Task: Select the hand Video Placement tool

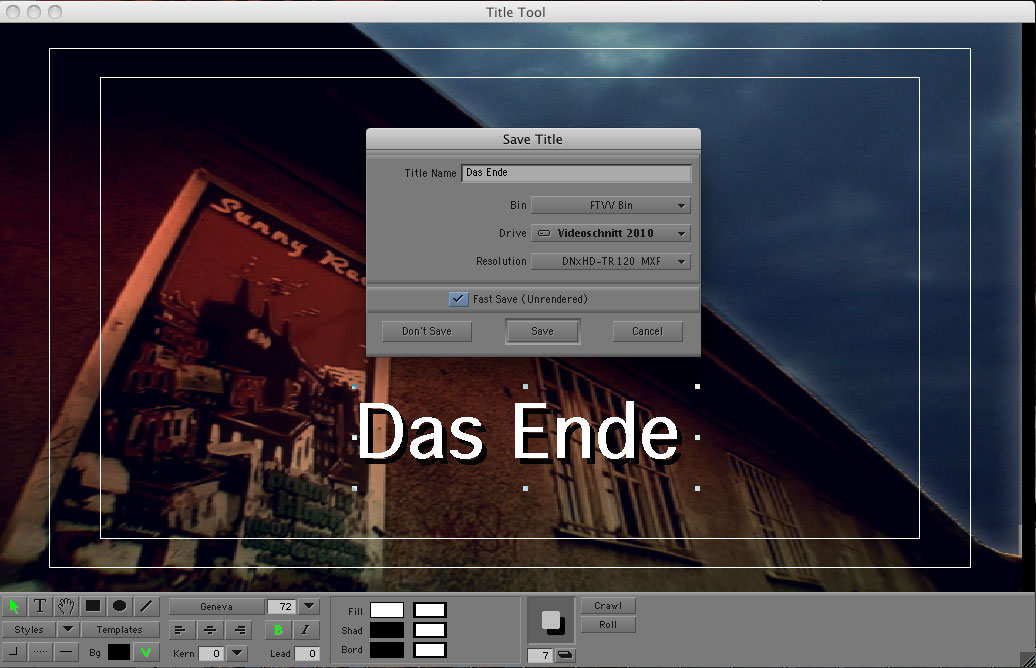Action: (x=67, y=606)
